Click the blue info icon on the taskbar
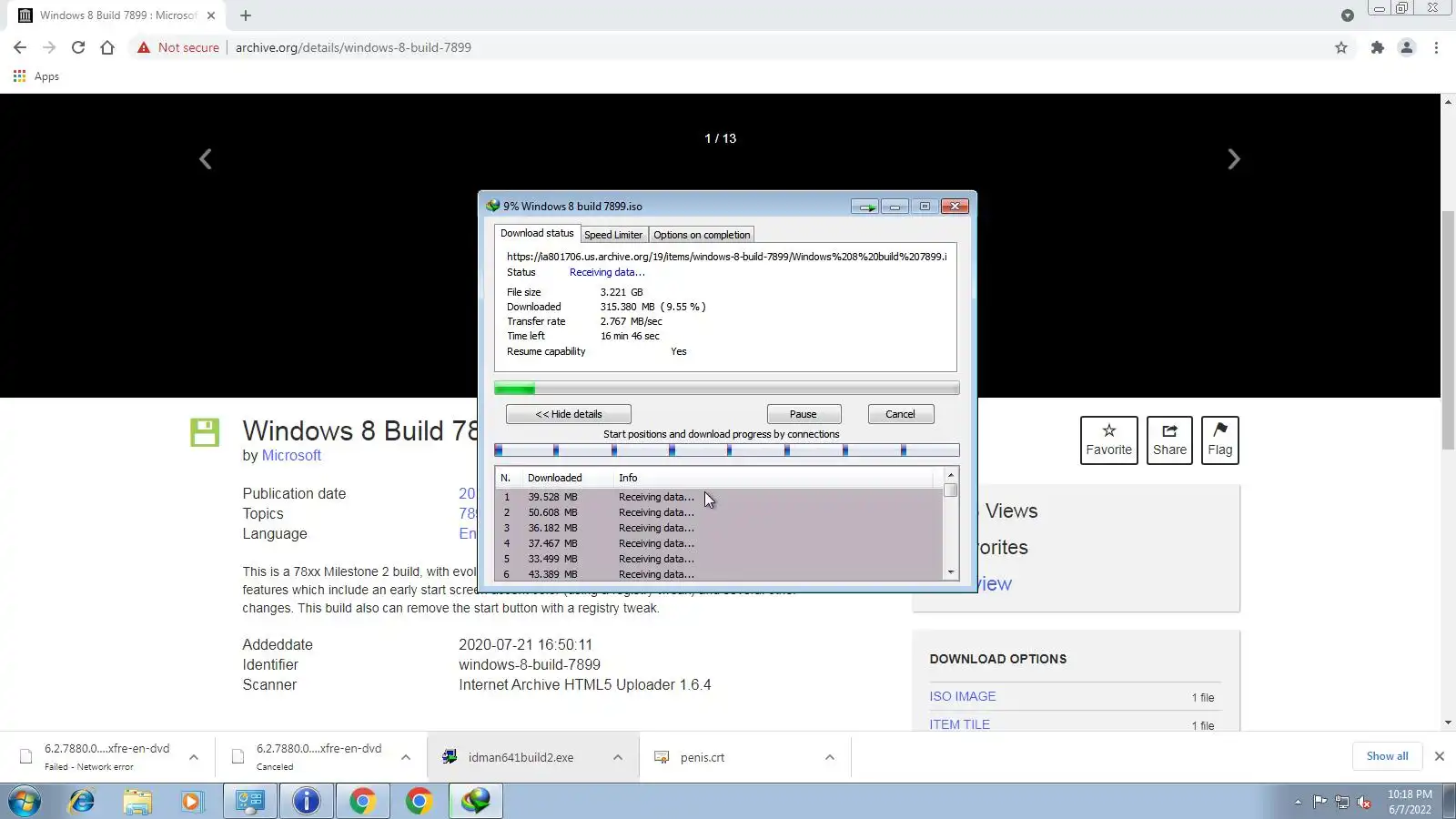This screenshot has height=819, width=1456. click(307, 801)
